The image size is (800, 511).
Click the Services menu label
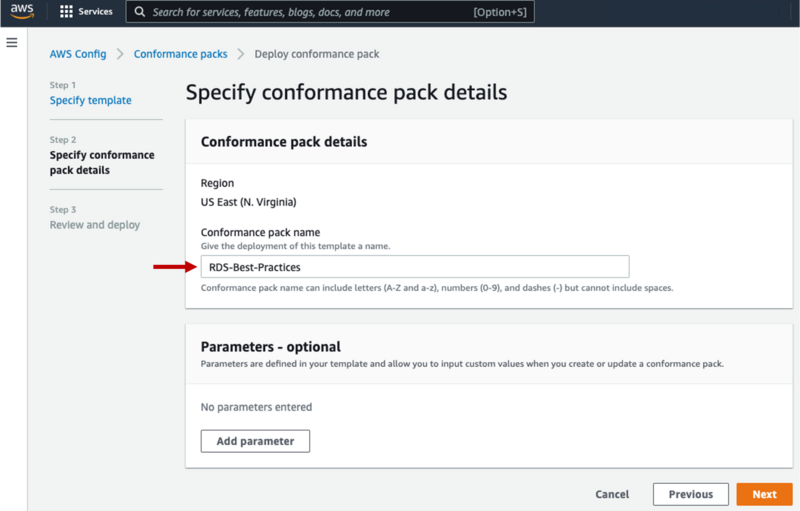pyautogui.click(x=96, y=12)
